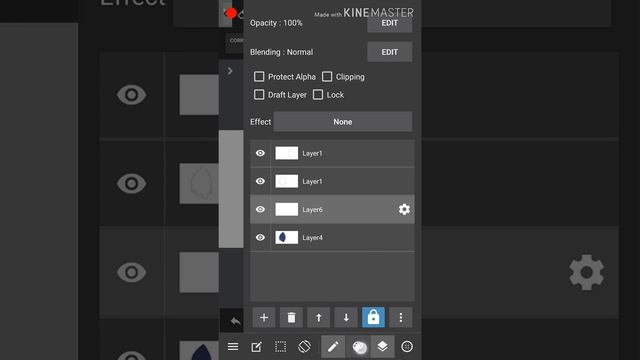Open layer more options three-dot menu

(400, 317)
